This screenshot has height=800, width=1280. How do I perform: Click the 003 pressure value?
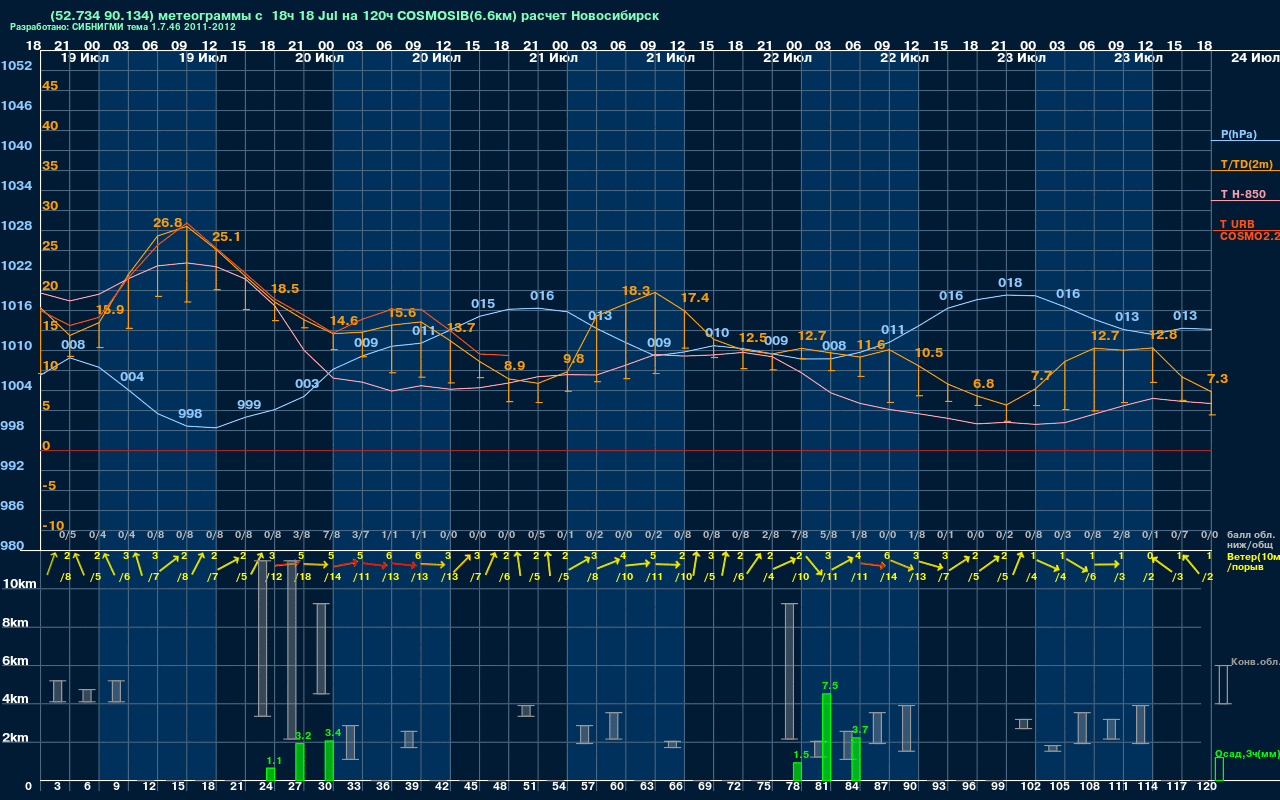[307, 384]
